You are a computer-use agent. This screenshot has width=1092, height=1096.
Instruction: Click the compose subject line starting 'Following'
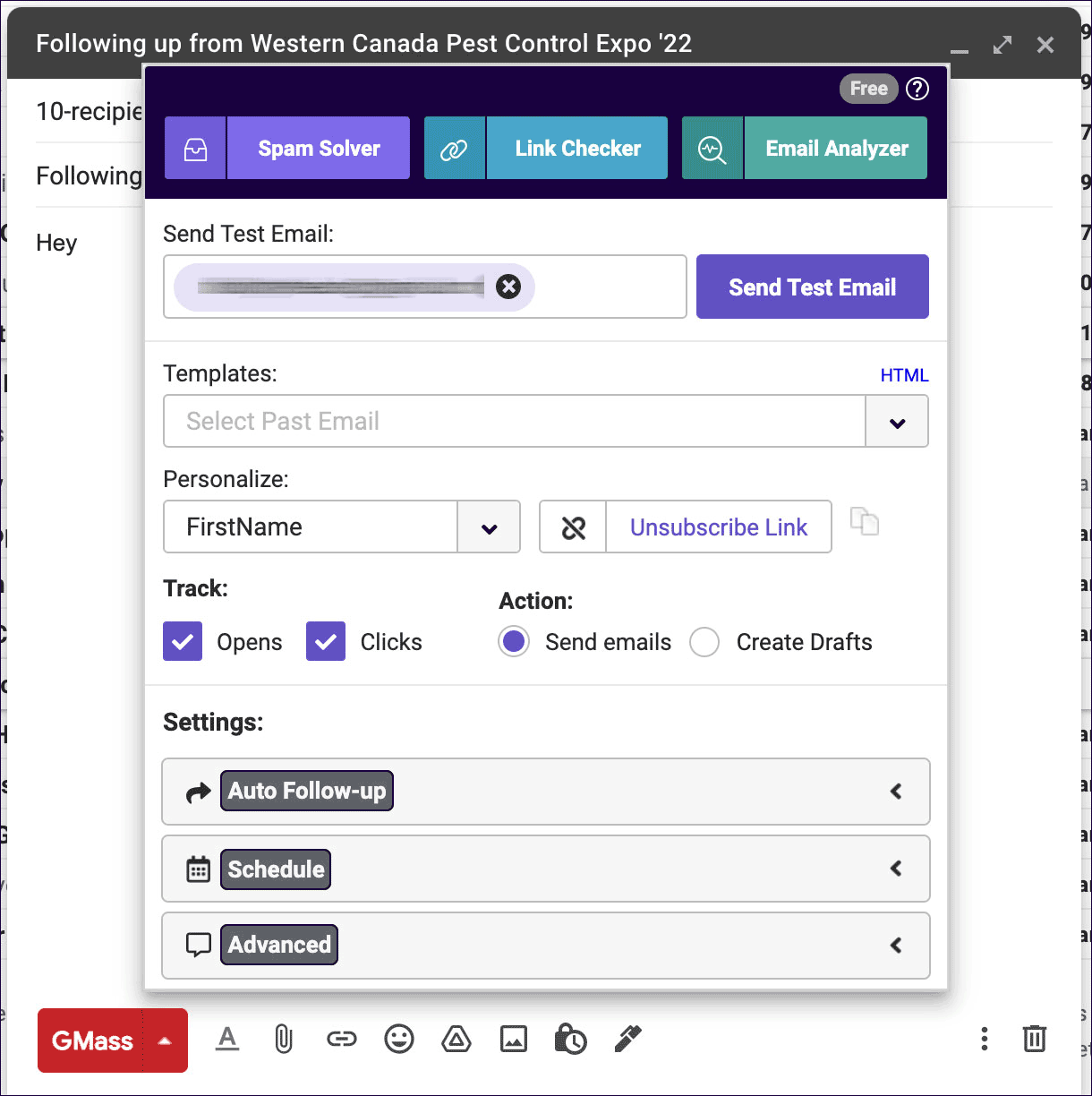tap(89, 176)
